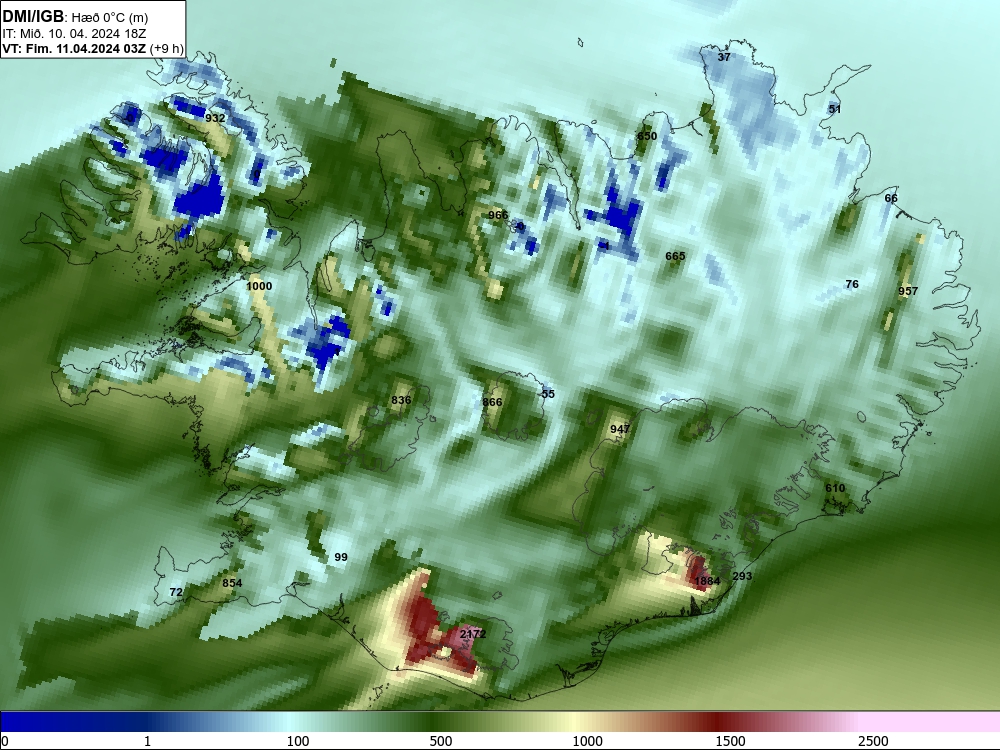The image size is (1000, 750).
Task: Select the 854 map label
Action: click(232, 582)
